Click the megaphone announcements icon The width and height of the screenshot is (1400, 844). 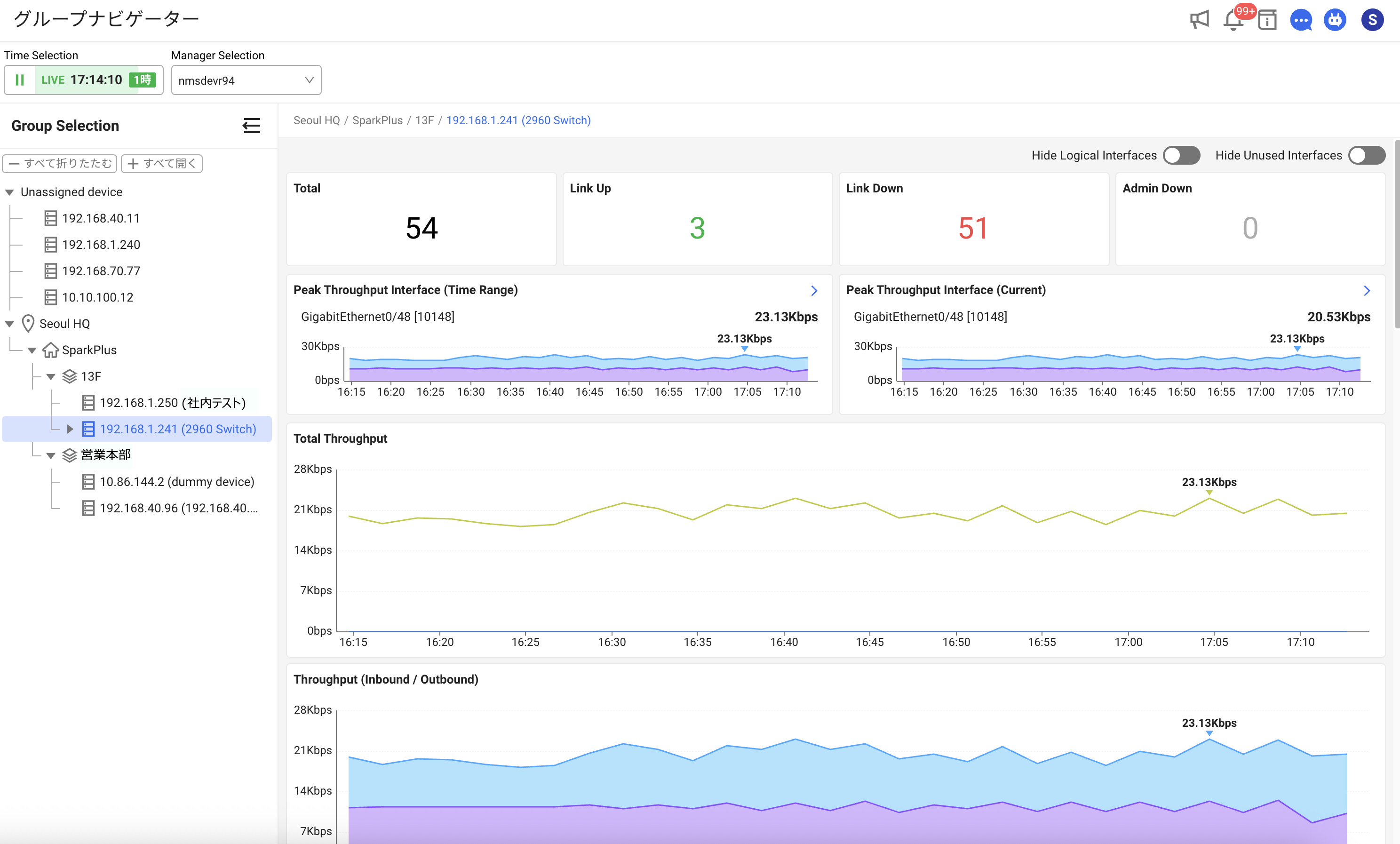tap(1199, 20)
